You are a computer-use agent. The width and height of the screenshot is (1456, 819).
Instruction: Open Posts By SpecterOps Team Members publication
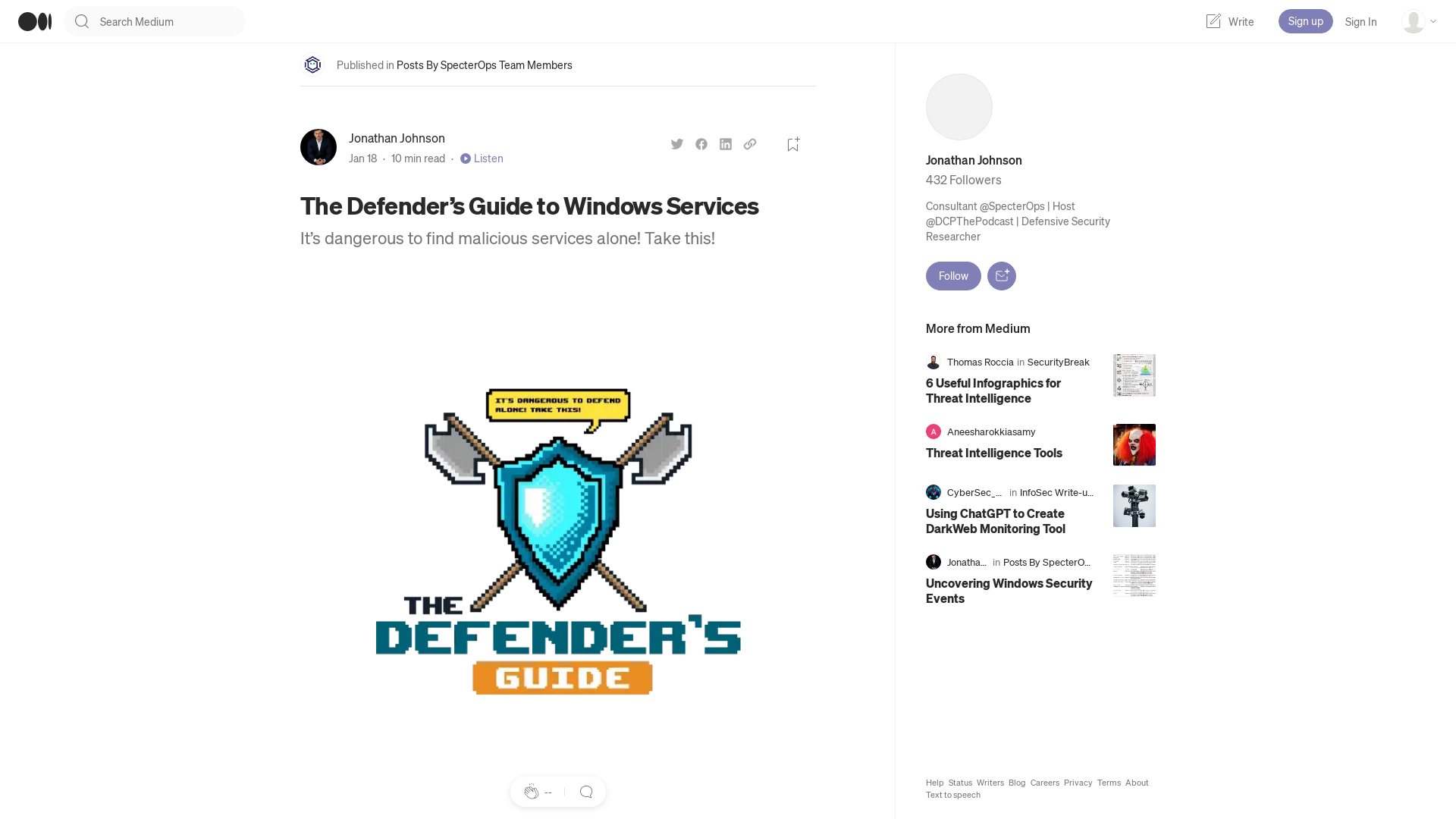(484, 64)
